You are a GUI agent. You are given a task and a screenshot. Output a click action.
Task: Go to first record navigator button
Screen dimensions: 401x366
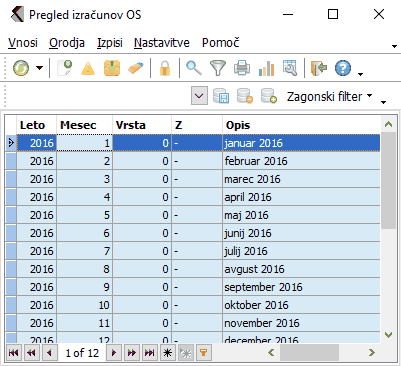coord(14,353)
